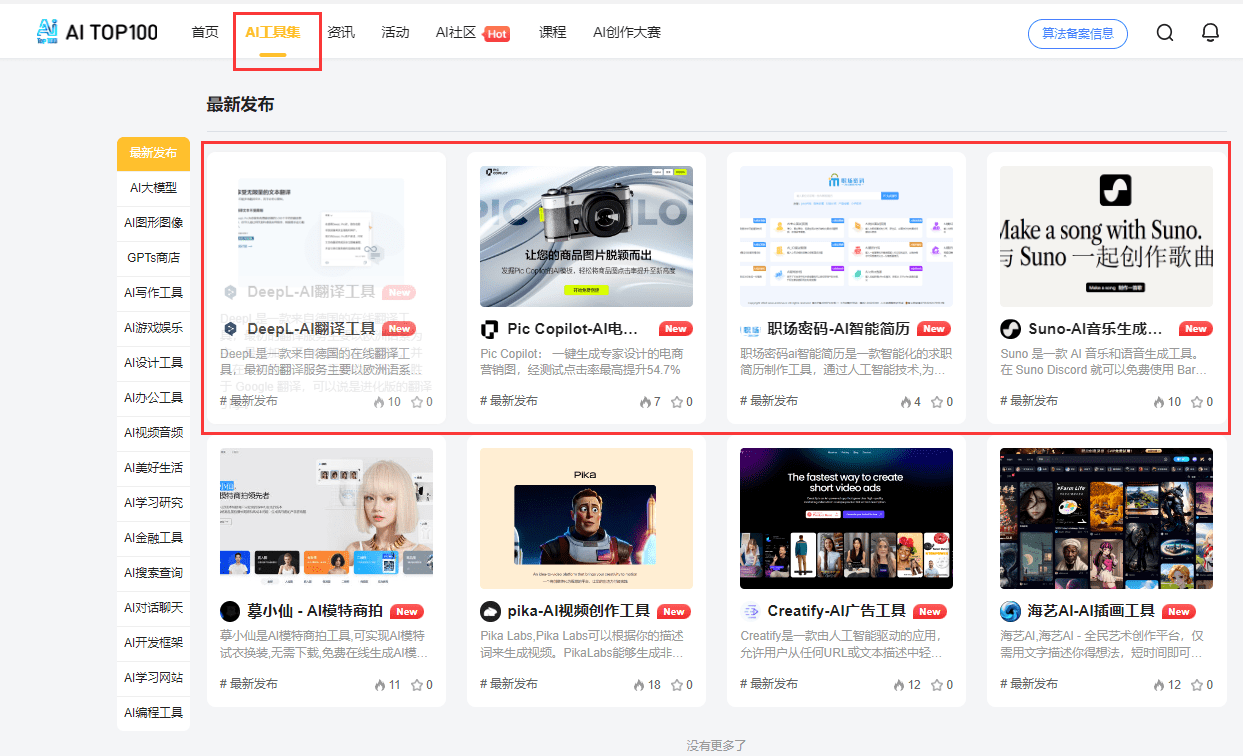
Task: Open the #最新发布 tag under Suno card
Action: coord(1028,401)
